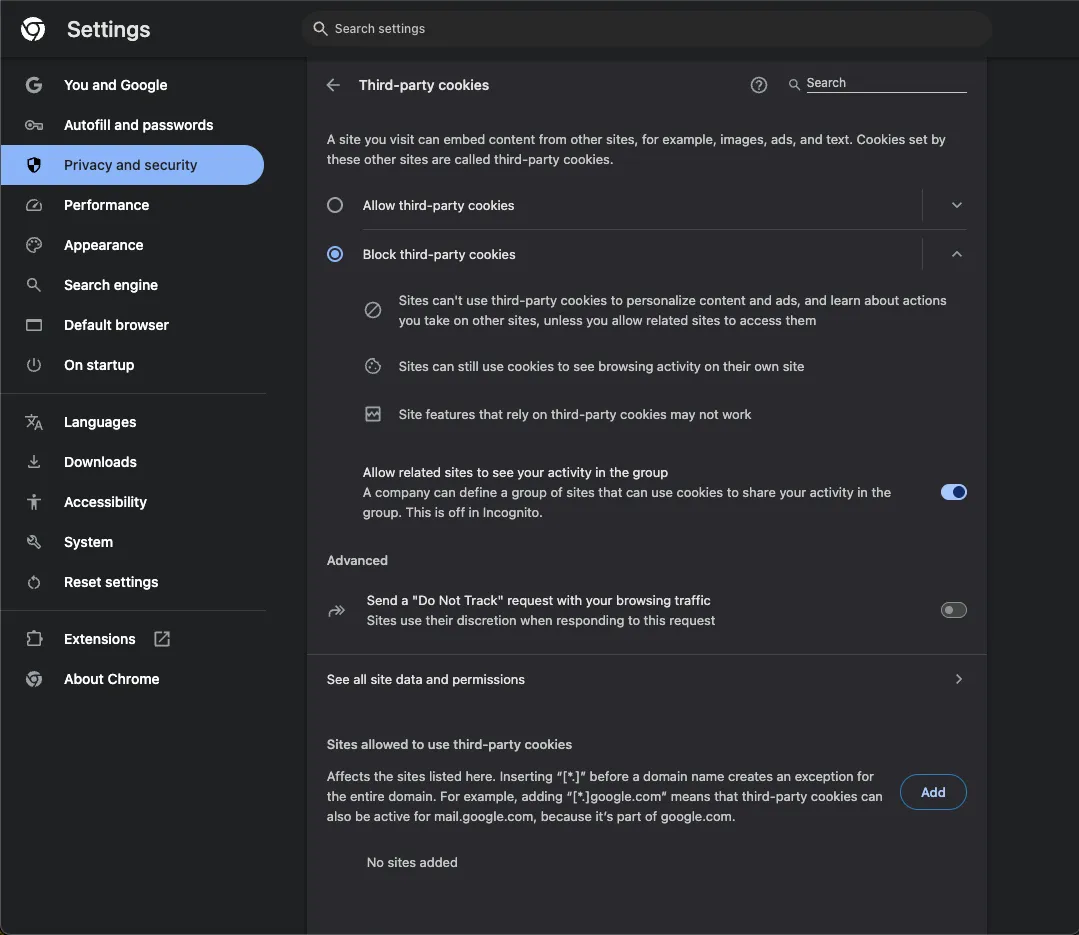Click the Add button for allowed sites

tap(933, 792)
